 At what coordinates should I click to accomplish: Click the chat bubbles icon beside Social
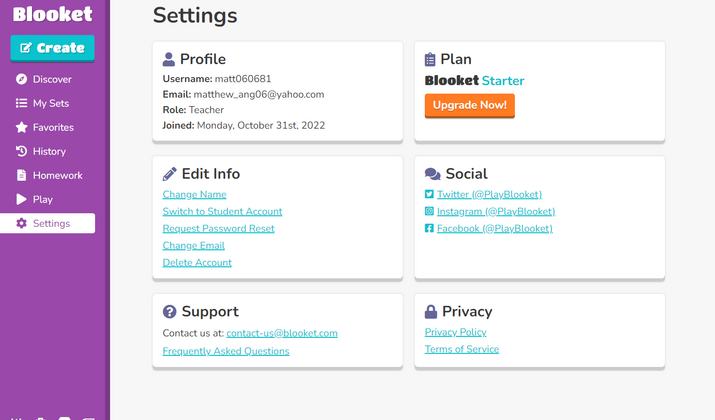[433, 174]
